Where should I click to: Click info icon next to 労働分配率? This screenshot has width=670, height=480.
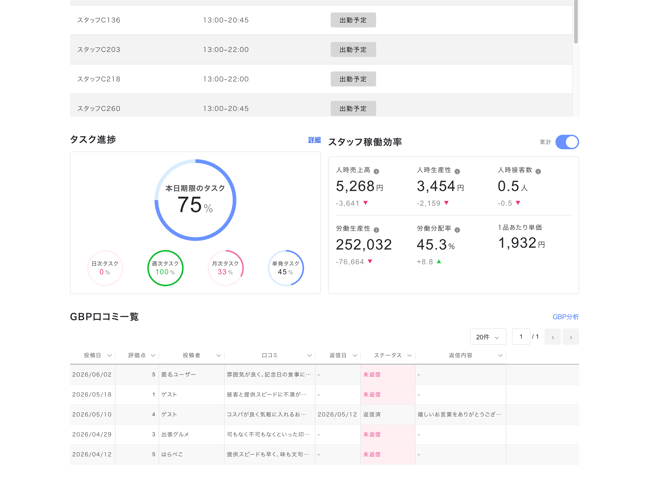point(457,230)
